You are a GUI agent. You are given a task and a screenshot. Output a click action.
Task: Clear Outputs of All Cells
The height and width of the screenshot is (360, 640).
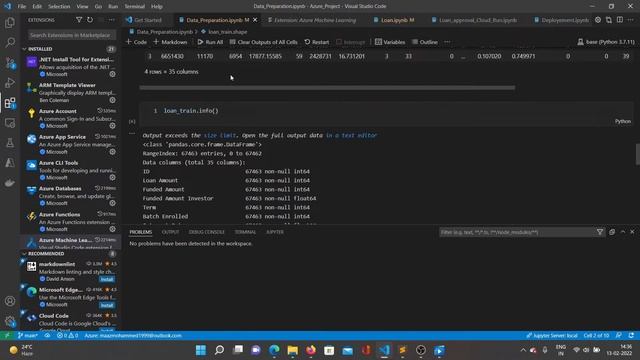pyautogui.click(x=263, y=42)
